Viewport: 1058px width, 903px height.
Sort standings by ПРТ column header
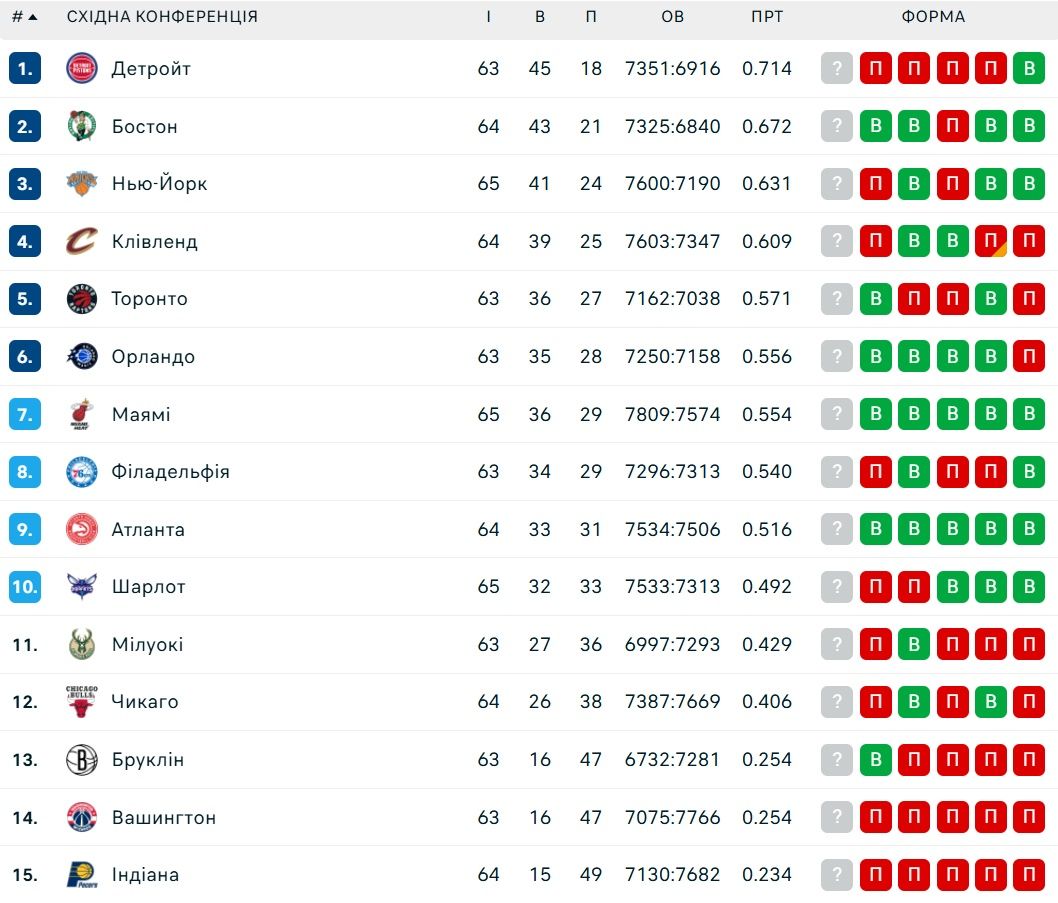pyautogui.click(x=767, y=17)
